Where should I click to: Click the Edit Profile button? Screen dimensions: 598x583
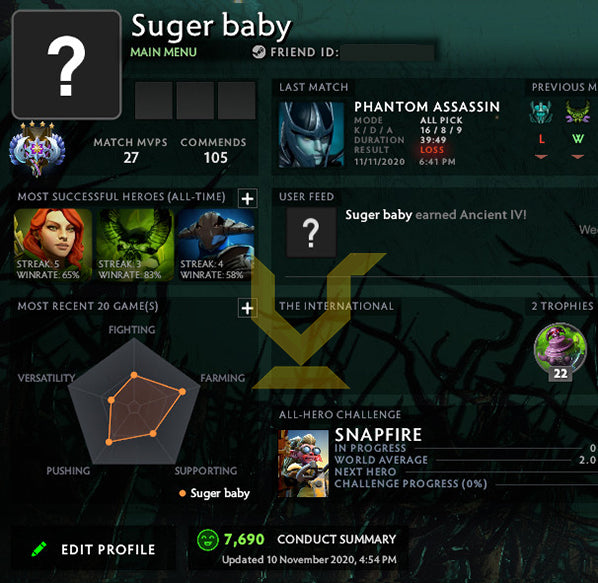coord(93,549)
